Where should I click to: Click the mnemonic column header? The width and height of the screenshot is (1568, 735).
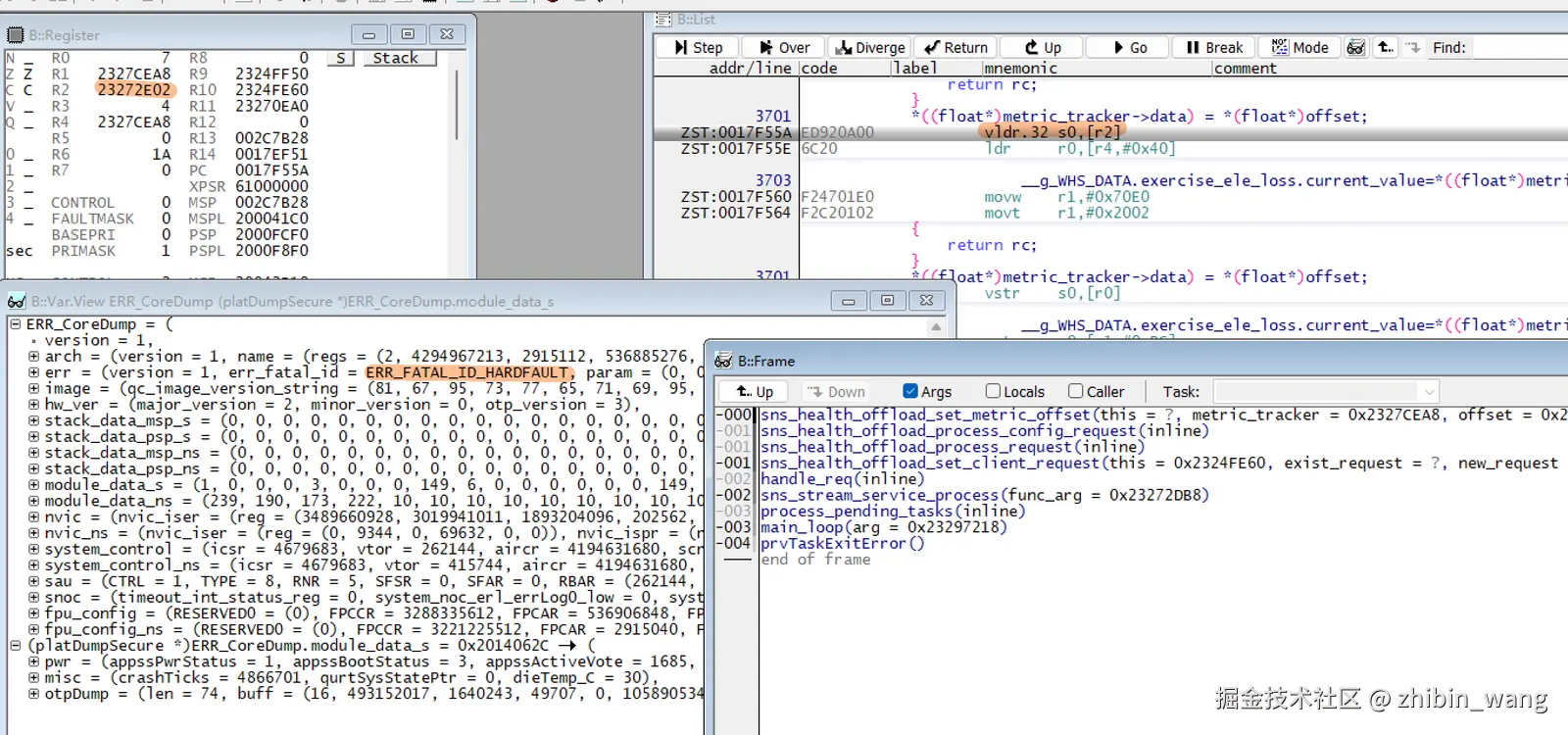1020,68
